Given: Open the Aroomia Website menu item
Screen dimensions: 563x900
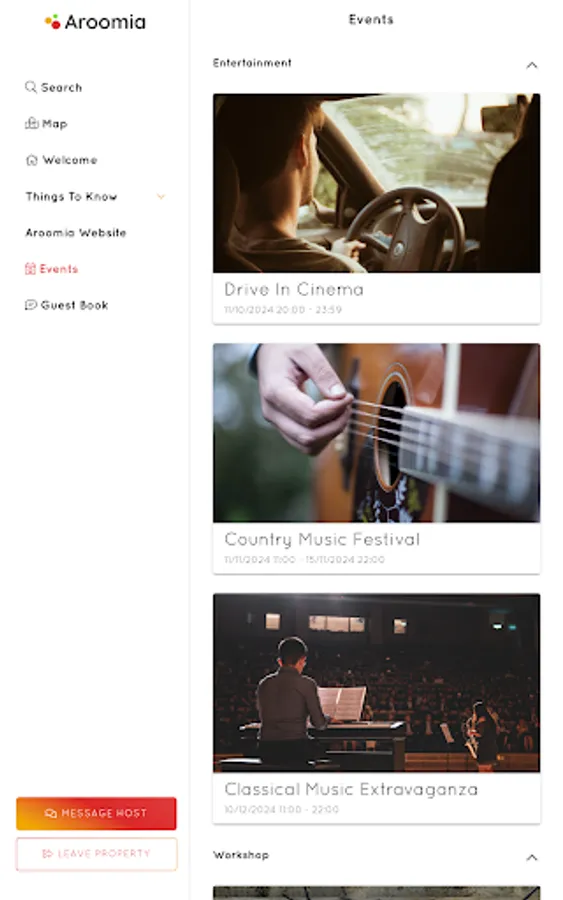Looking at the screenshot, I should click(x=76, y=233).
